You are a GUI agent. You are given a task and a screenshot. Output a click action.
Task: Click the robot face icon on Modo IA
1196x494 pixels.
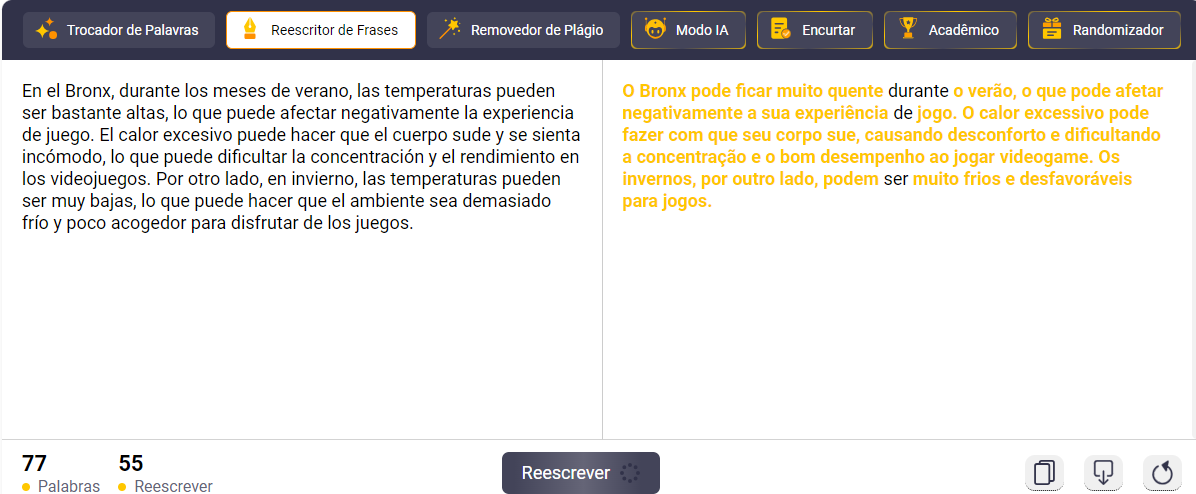(655, 30)
